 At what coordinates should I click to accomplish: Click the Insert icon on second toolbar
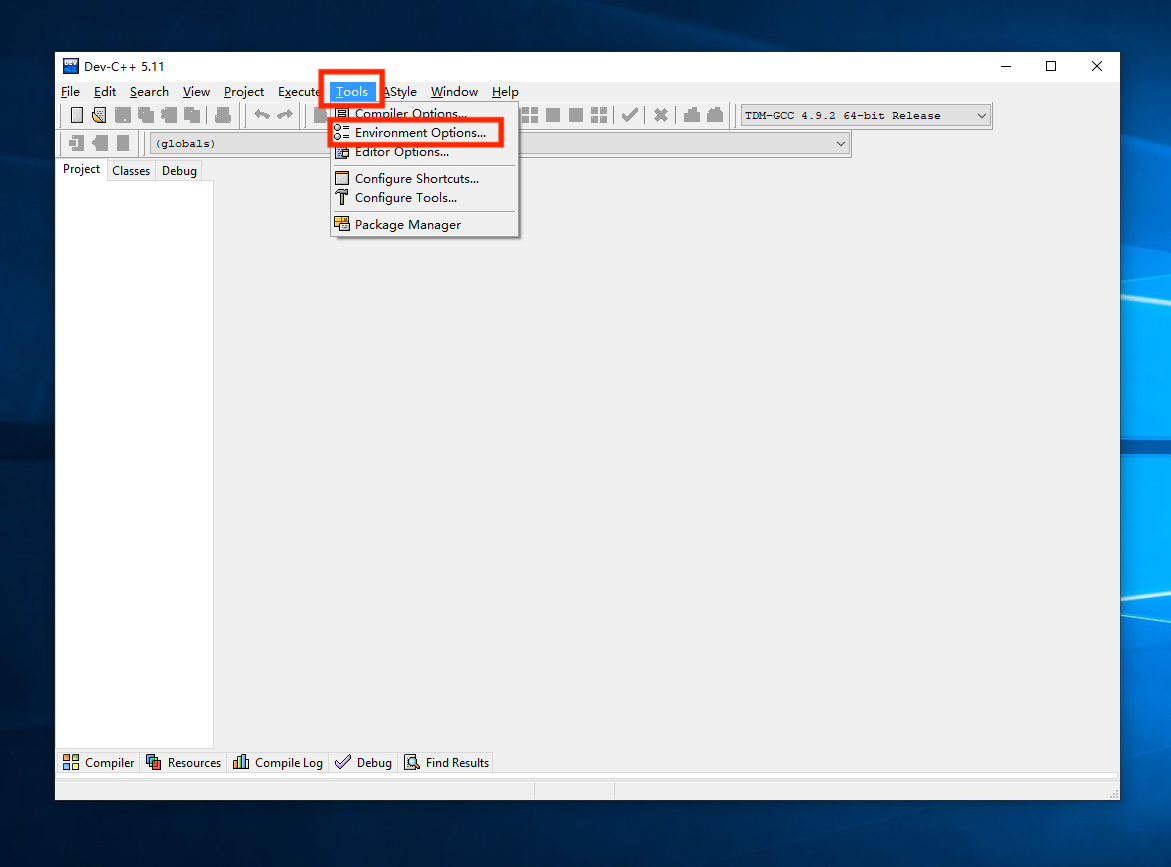click(76, 143)
